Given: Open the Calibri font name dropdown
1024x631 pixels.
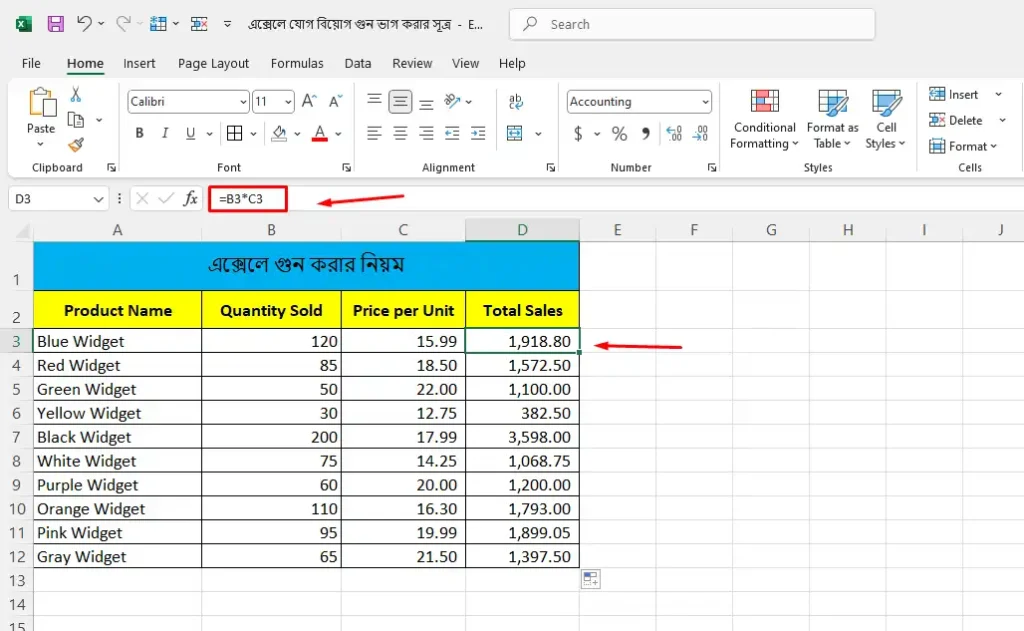Looking at the screenshot, I should (x=243, y=102).
